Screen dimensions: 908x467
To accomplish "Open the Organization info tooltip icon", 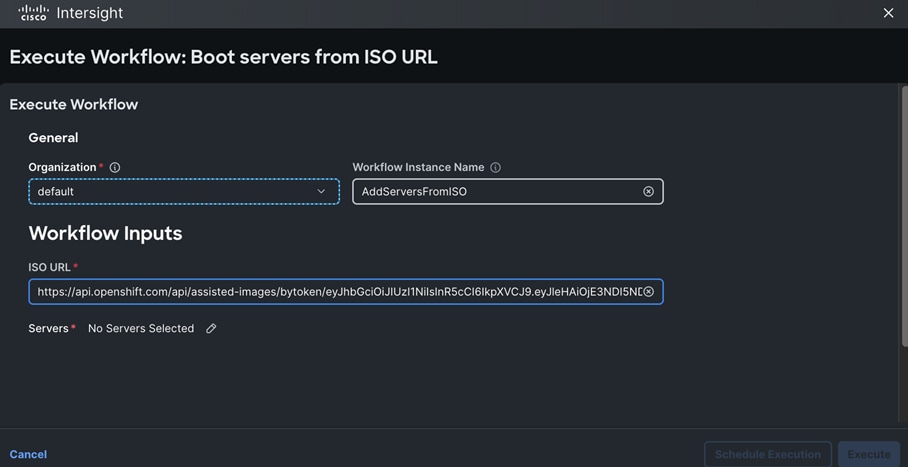I will (115, 167).
